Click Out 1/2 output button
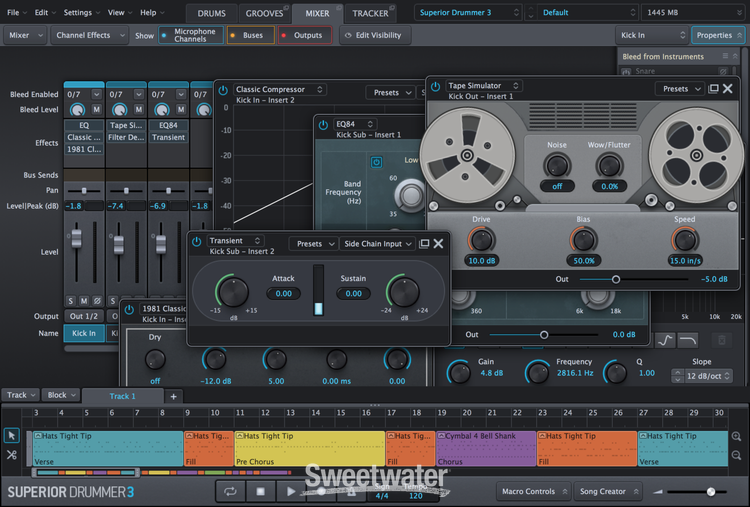The image size is (750, 507). [84, 316]
